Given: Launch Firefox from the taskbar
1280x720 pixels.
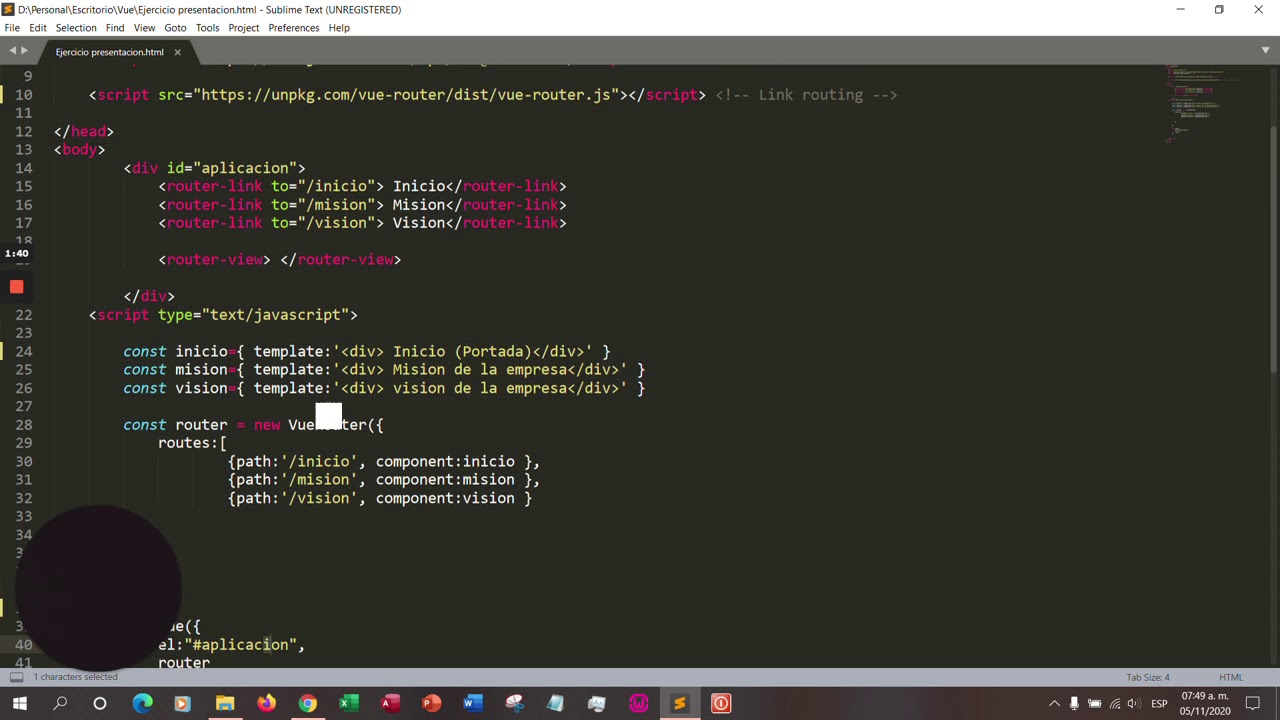Looking at the screenshot, I should [x=266, y=704].
